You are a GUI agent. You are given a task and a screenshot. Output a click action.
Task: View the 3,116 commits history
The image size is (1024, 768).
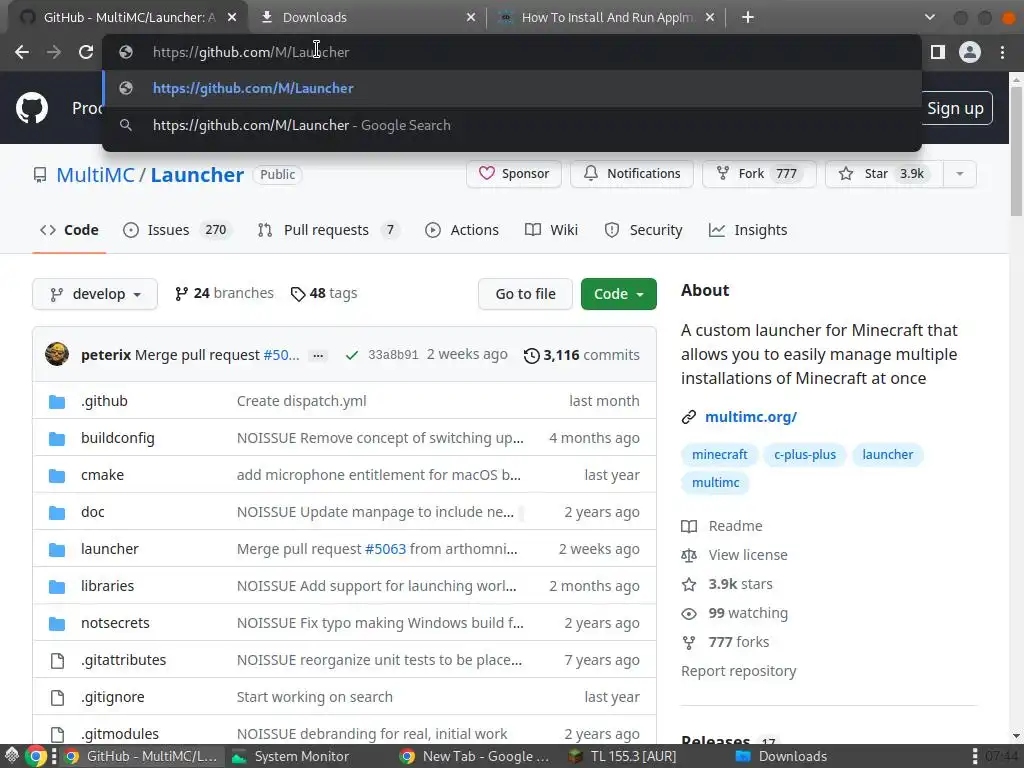(x=582, y=355)
